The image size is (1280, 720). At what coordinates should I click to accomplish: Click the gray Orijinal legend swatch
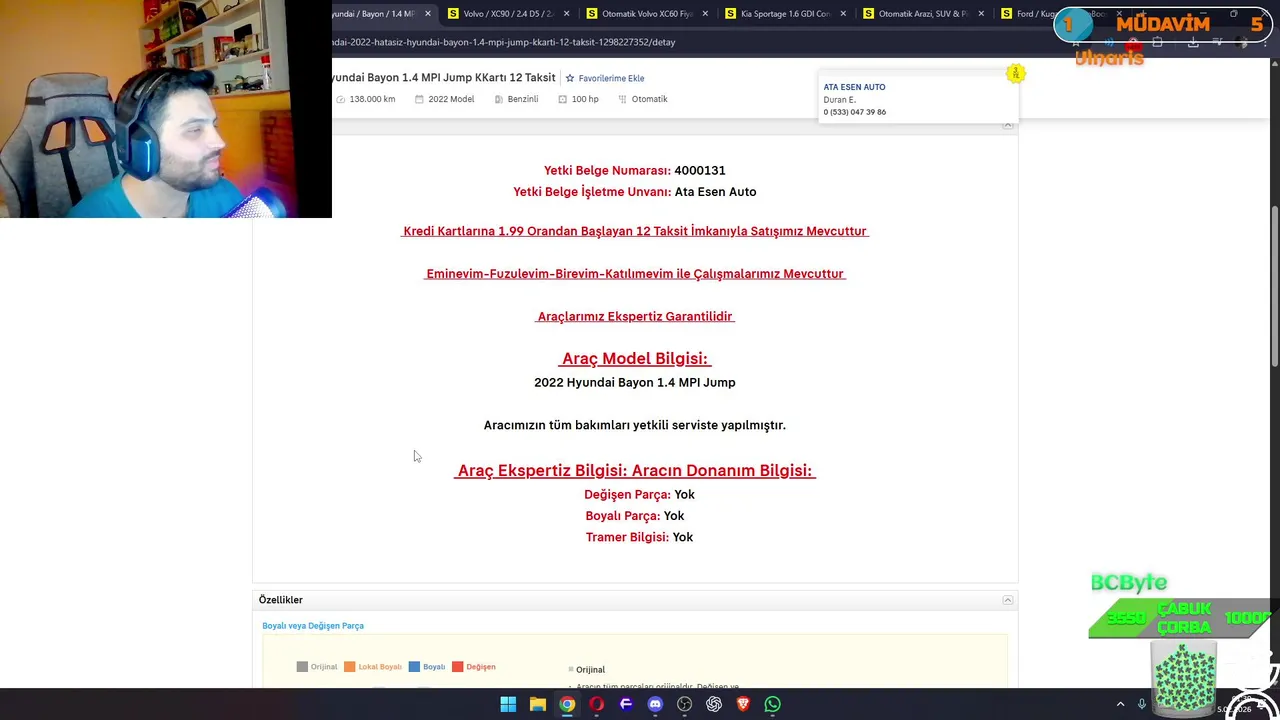point(302,667)
